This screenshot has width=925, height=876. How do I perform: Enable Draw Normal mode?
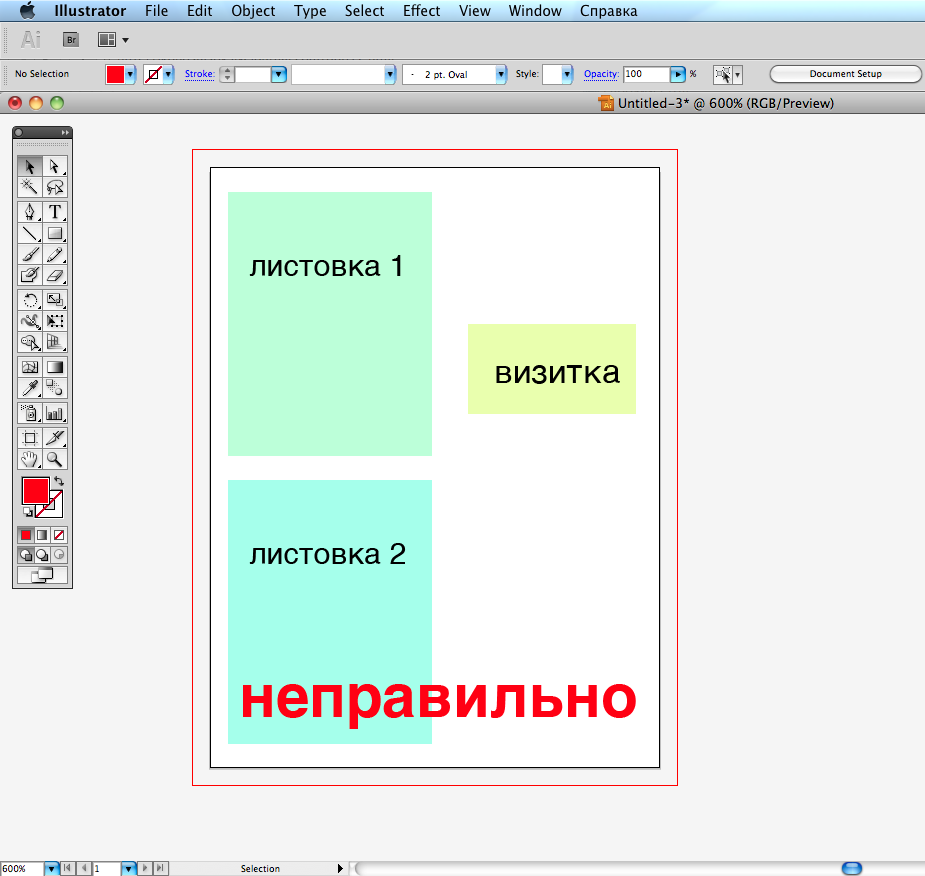(26, 555)
